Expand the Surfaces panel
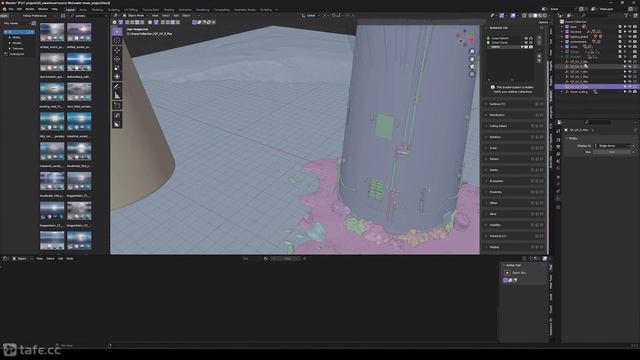640x360 pixels. pos(514,104)
